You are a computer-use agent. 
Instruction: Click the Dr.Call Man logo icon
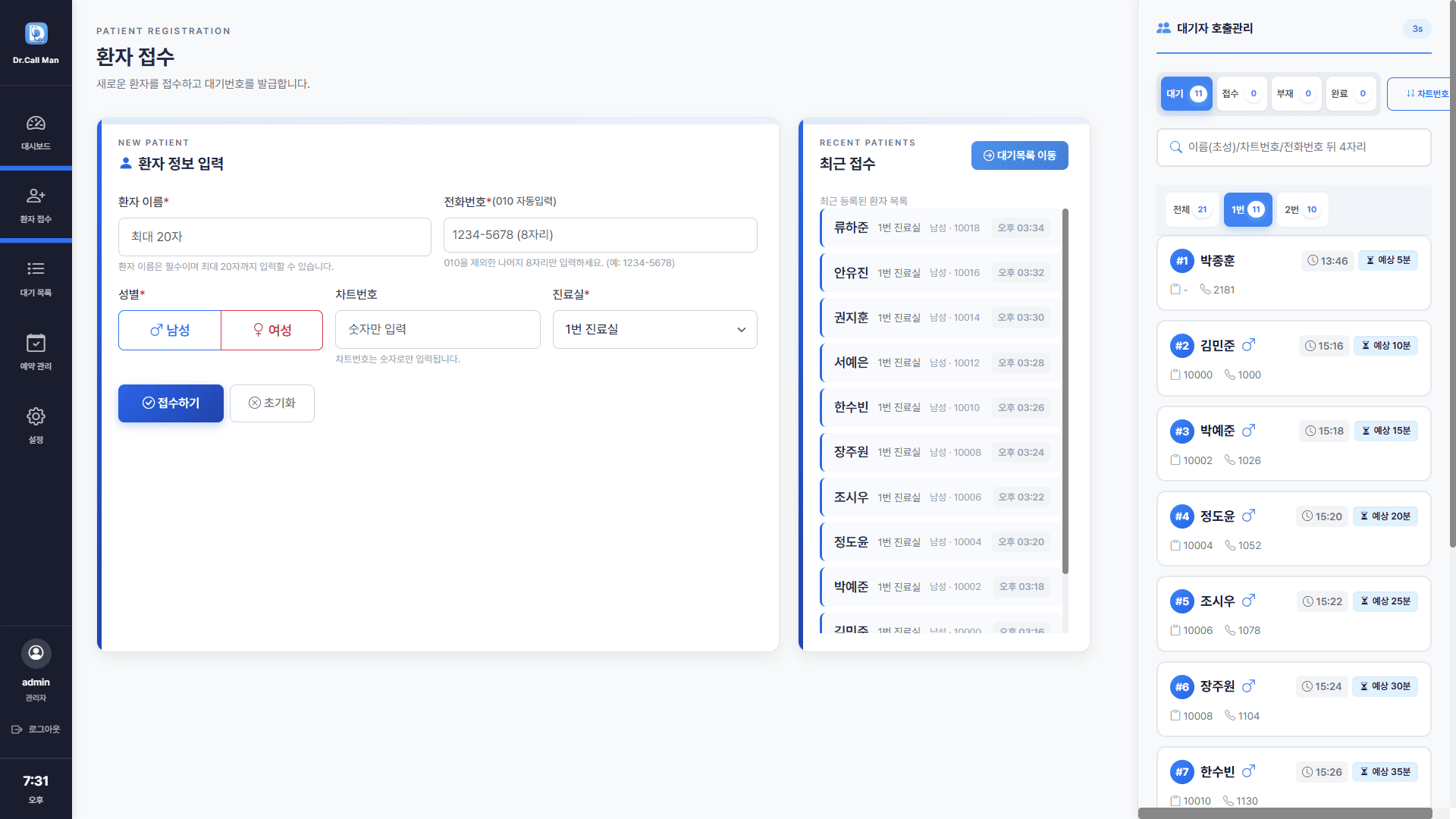36,33
